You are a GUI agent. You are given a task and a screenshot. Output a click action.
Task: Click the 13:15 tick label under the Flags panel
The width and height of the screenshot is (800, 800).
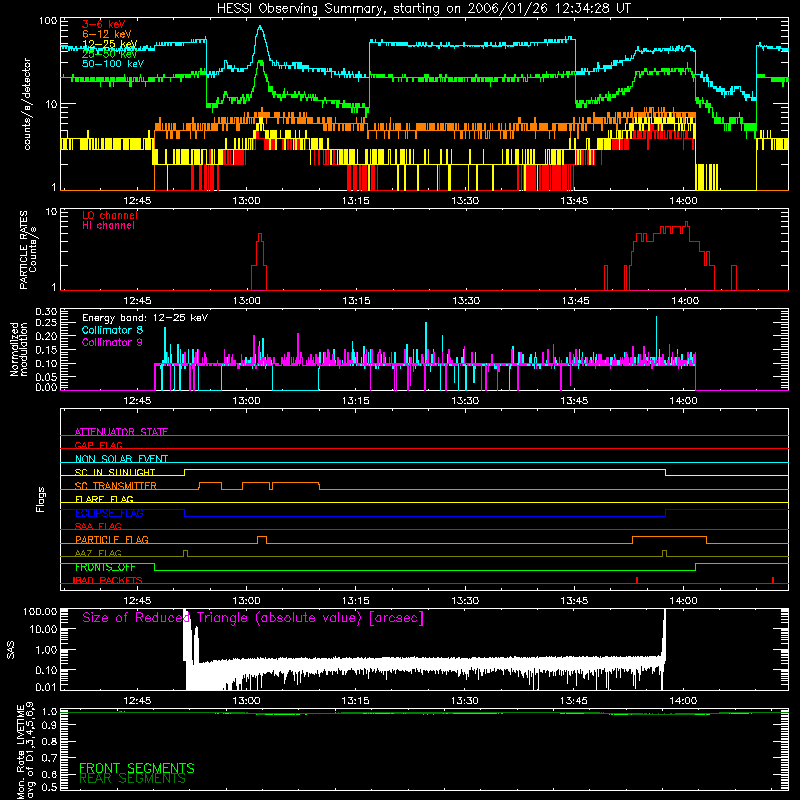click(x=356, y=601)
